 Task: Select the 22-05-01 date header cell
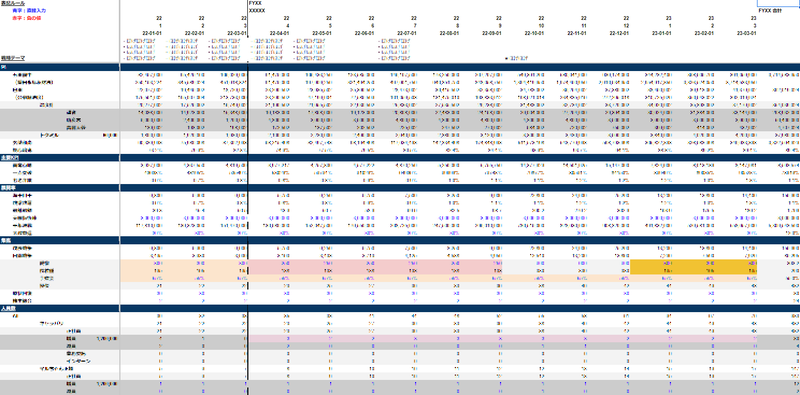pyautogui.click(x=321, y=33)
